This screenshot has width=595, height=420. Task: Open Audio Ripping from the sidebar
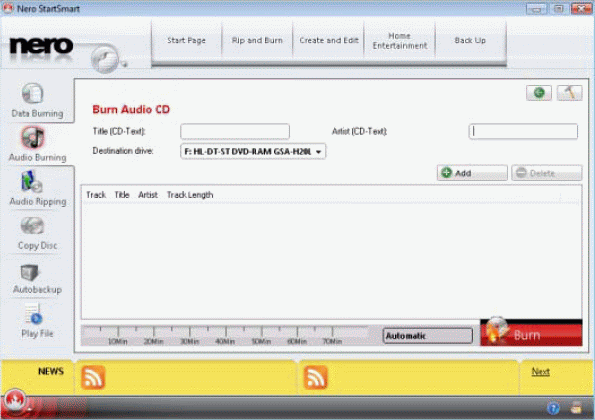click(32, 181)
